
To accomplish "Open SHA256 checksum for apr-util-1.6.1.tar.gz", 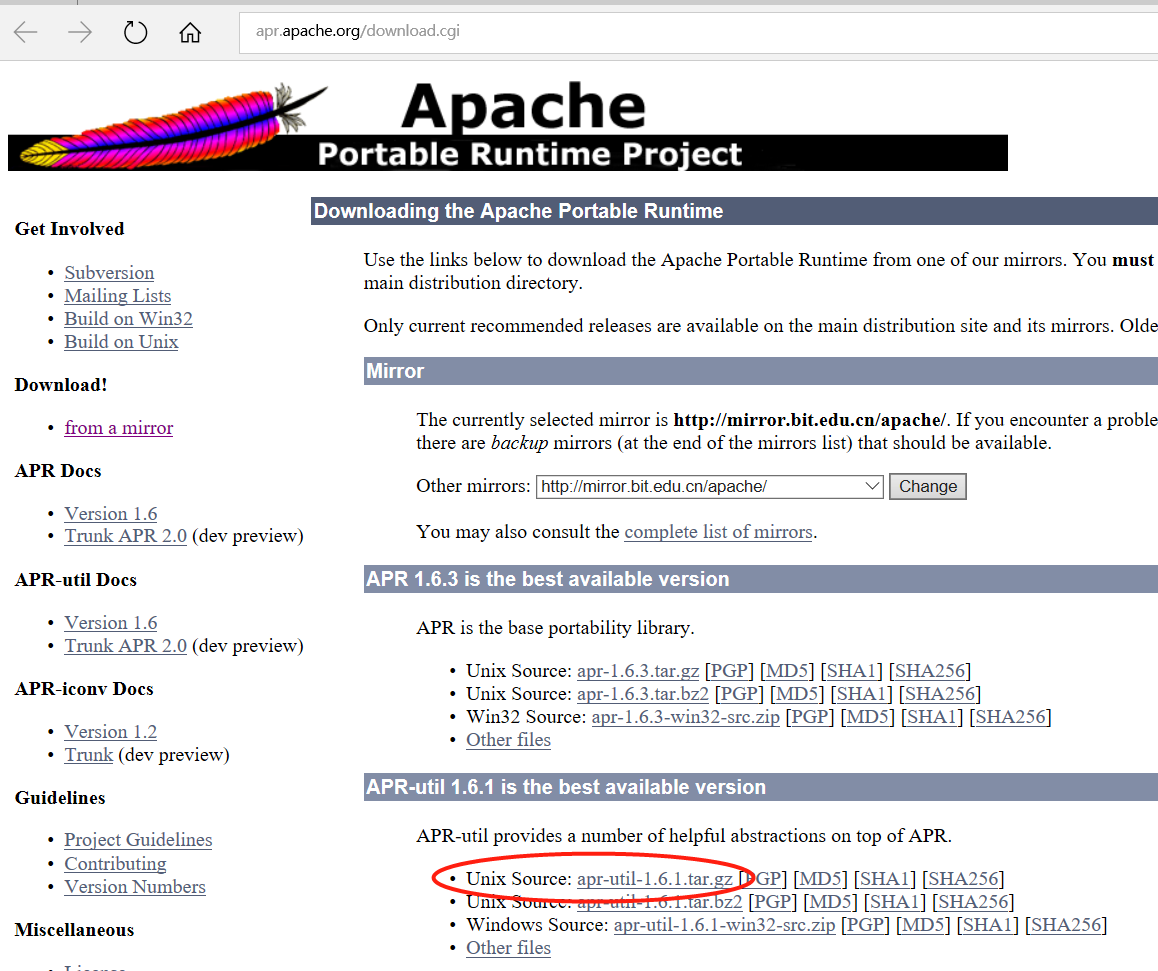I will point(963,879).
